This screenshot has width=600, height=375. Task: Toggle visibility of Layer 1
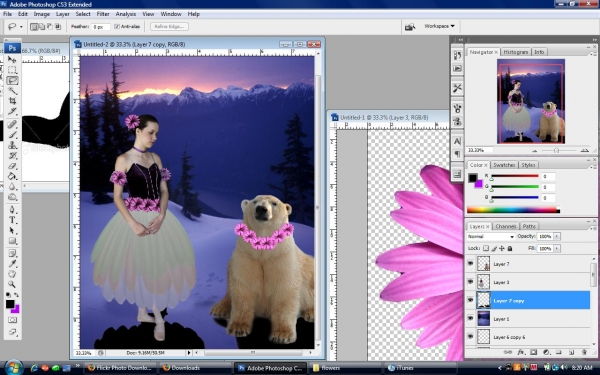[x=470, y=318]
